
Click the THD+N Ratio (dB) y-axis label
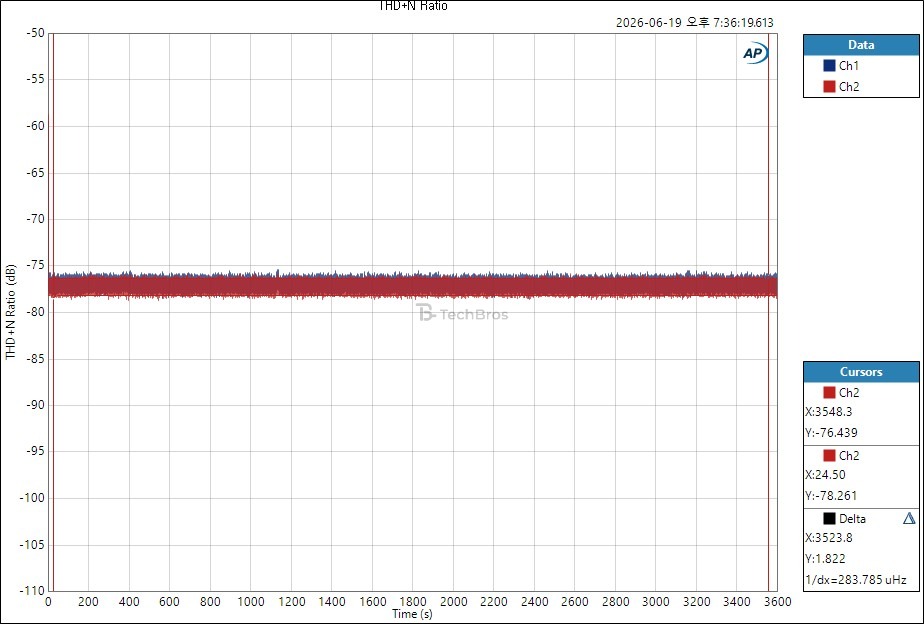coord(10,312)
